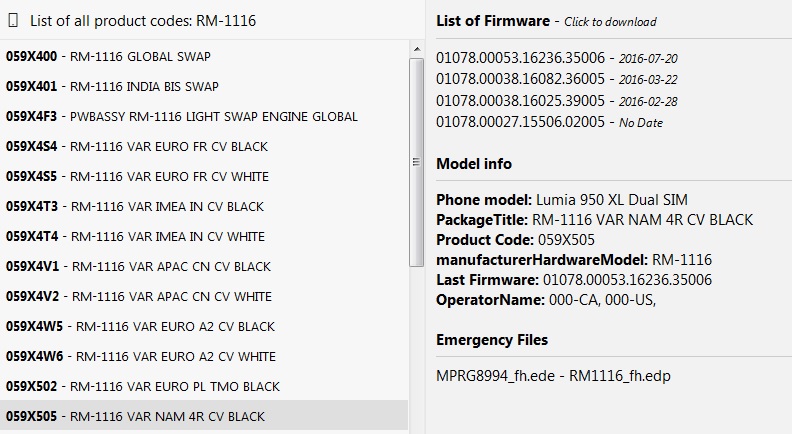The width and height of the screenshot is (792, 434).
Task: Select 059X4T3 VAR IMEA IN CV BLACK
Action: (204, 206)
